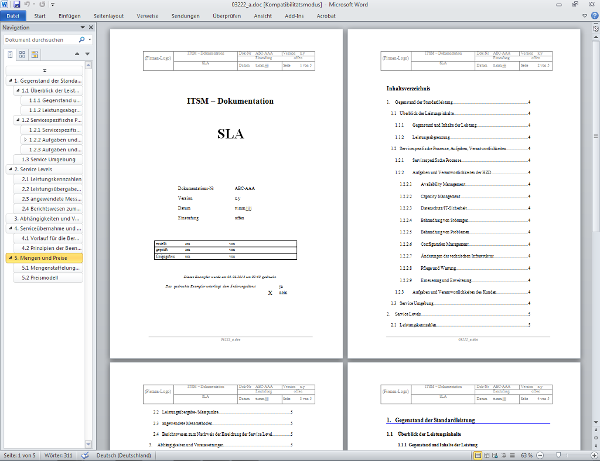Show search results view in Navigation pane

tap(32, 54)
